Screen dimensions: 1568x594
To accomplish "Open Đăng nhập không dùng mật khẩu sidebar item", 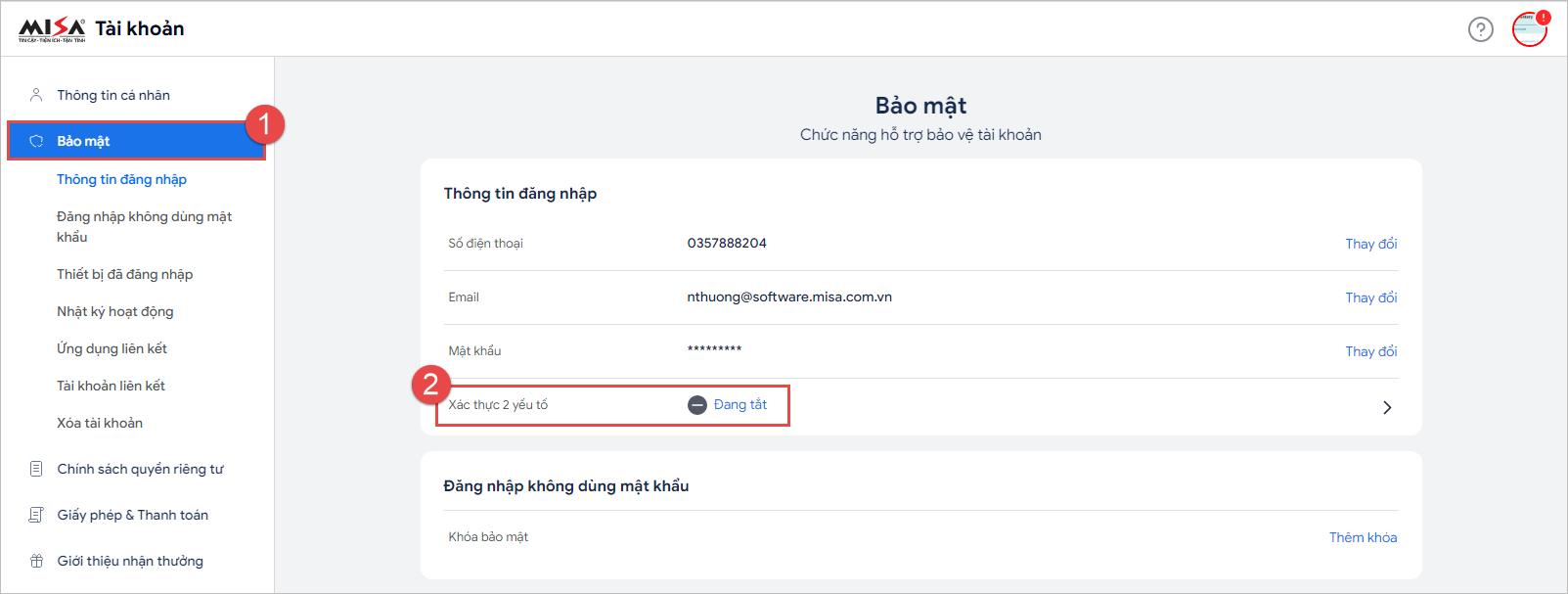I will click(144, 226).
